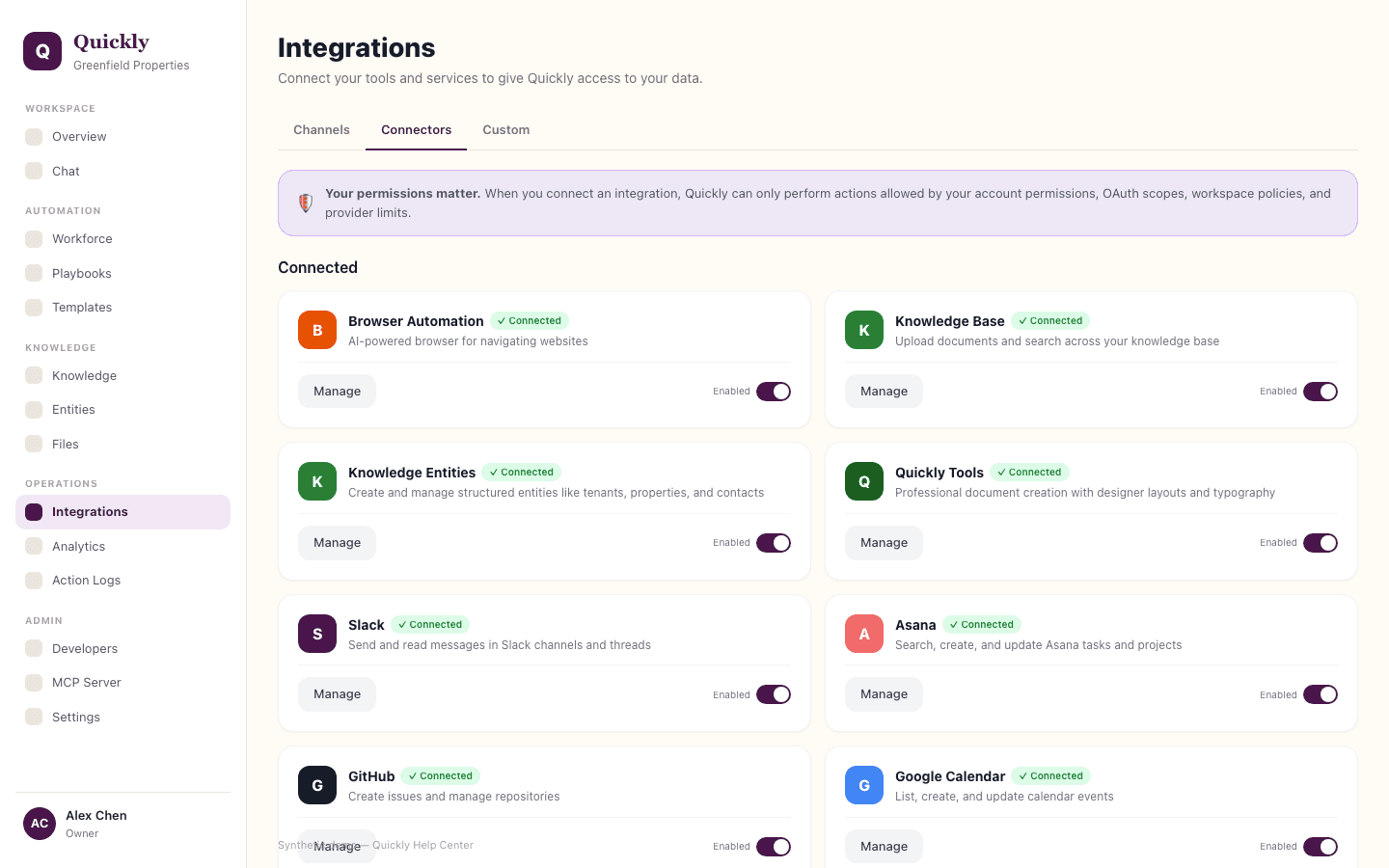Click the Google Calendar blue G icon
This screenshot has height=868, width=1389.
[x=864, y=785]
